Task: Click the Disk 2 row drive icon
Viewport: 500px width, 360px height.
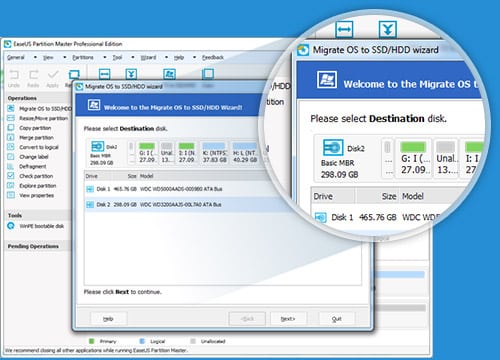Action: [x=90, y=205]
